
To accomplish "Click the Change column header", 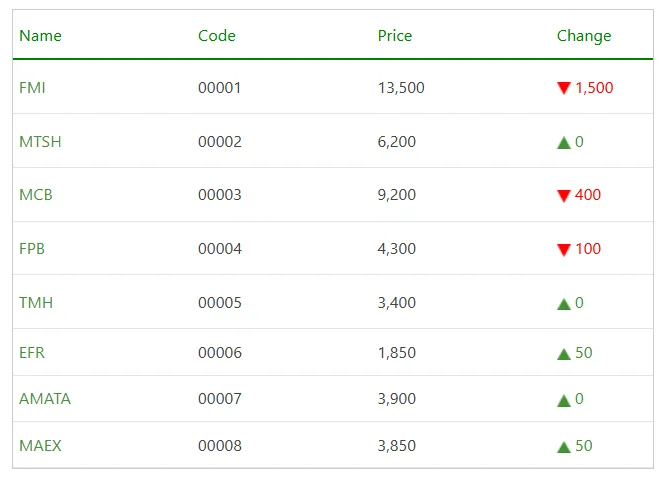I will [584, 36].
